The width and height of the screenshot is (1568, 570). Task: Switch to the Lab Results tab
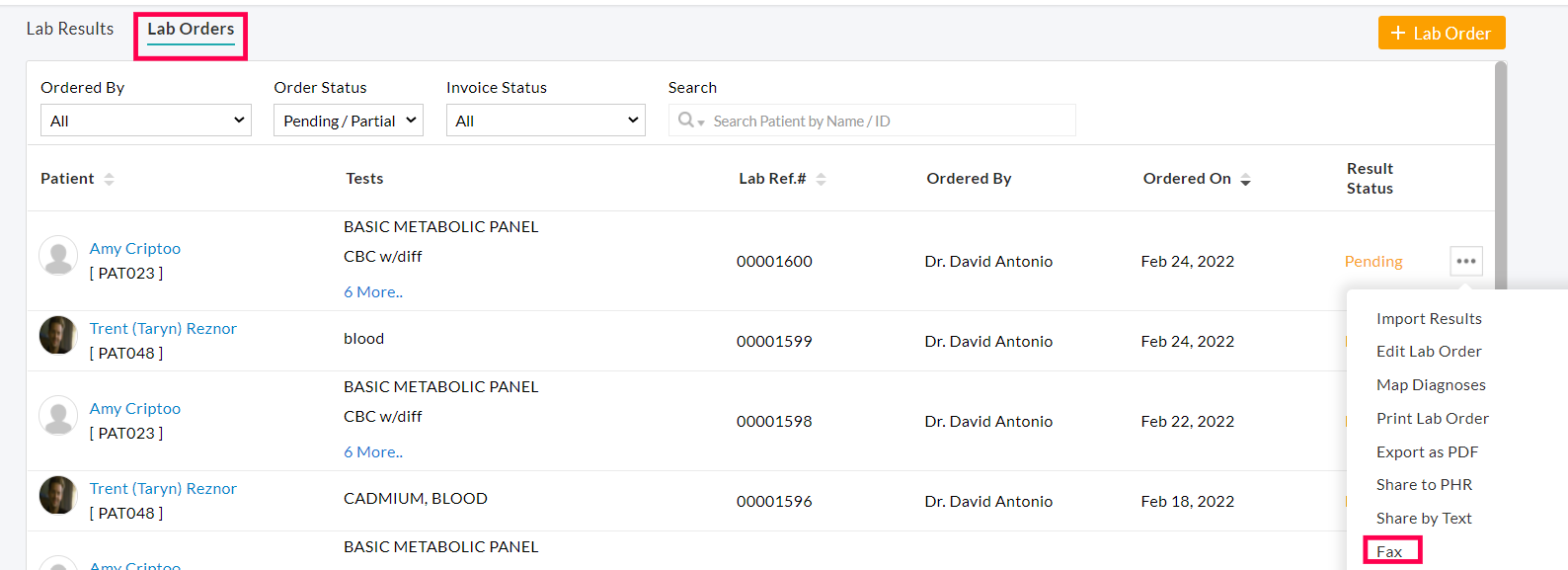(x=70, y=30)
